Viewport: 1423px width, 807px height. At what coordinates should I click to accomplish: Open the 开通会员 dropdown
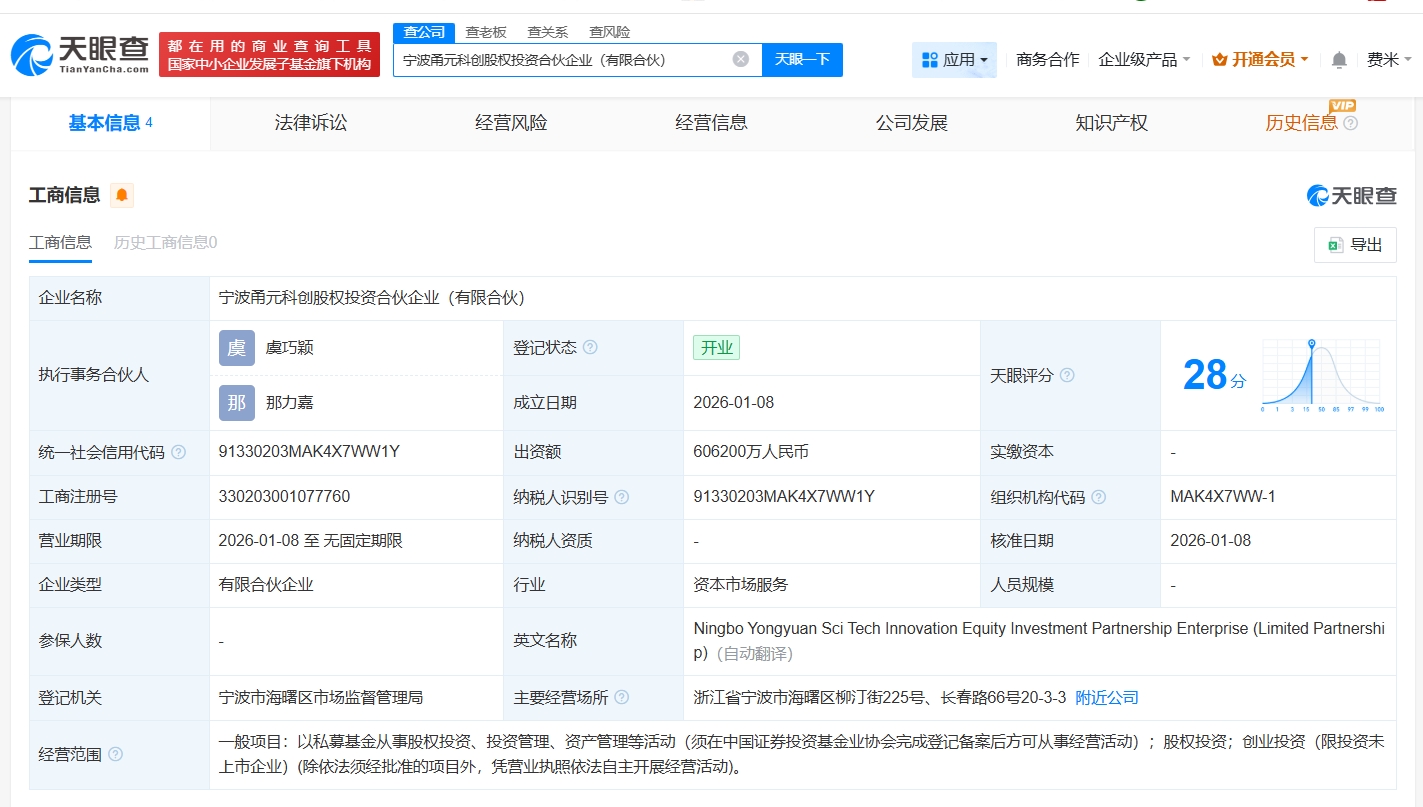[x=1259, y=60]
